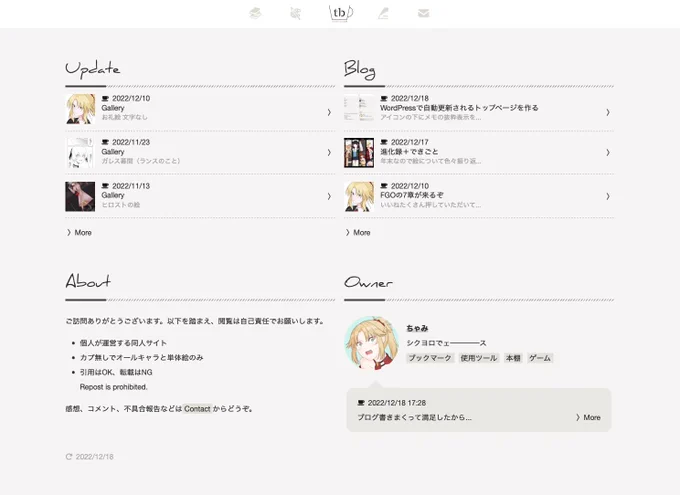Open the stacked books icon in the top nav
Screen dimensions: 680x495
[255, 13]
